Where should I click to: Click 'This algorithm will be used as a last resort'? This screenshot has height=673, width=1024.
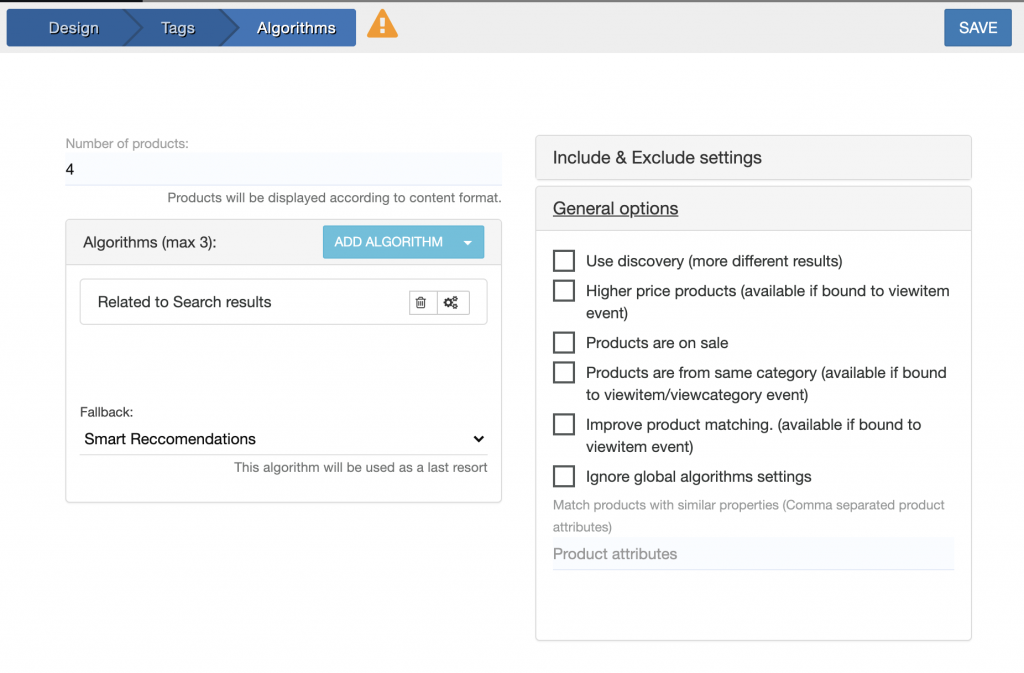point(360,467)
